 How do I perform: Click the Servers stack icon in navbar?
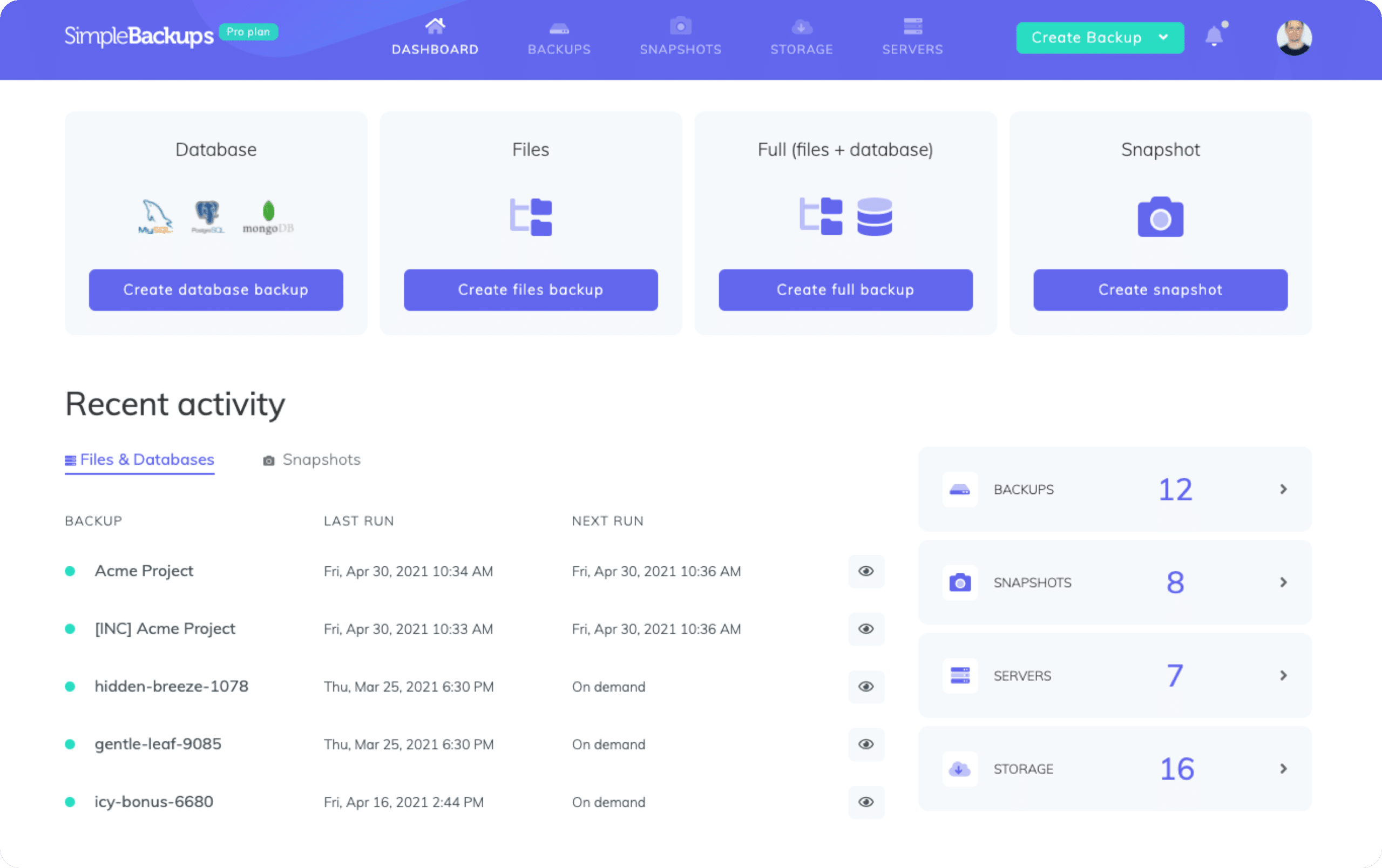click(912, 26)
